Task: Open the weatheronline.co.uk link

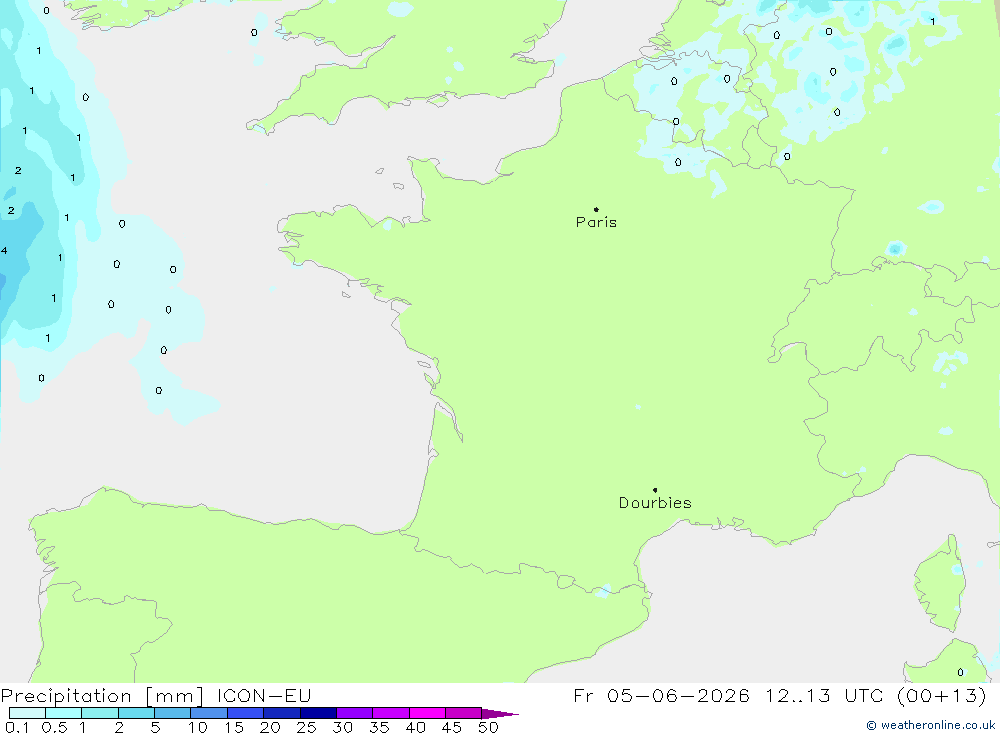Action: pos(930,725)
